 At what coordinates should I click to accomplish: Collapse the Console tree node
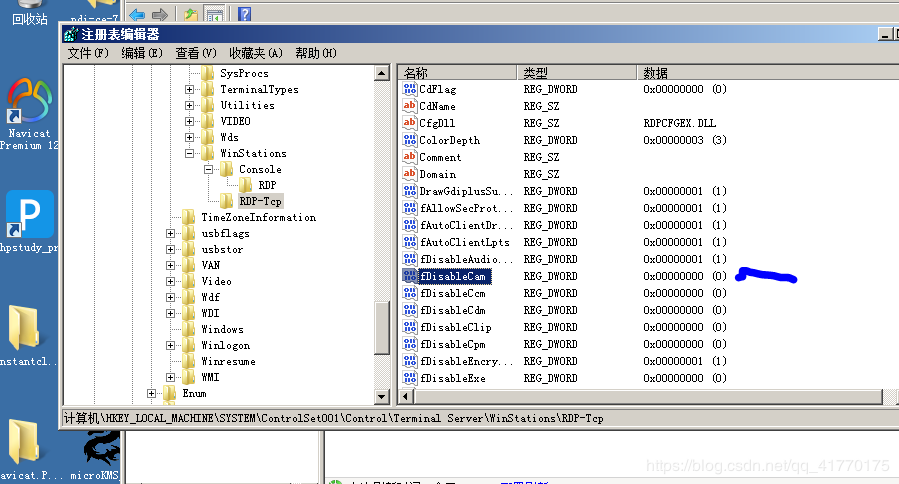208,169
